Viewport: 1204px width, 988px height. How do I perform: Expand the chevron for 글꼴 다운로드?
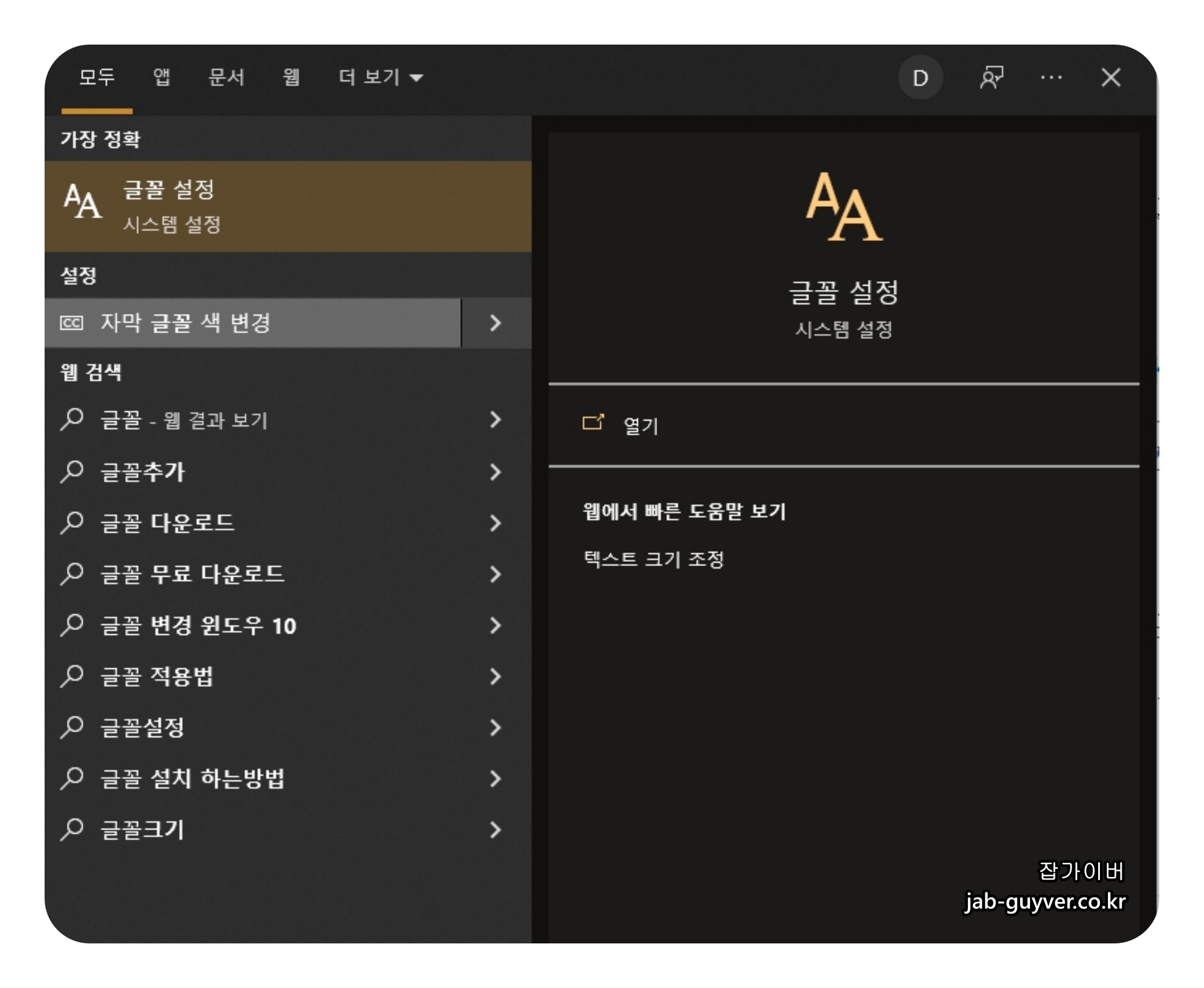tap(495, 523)
